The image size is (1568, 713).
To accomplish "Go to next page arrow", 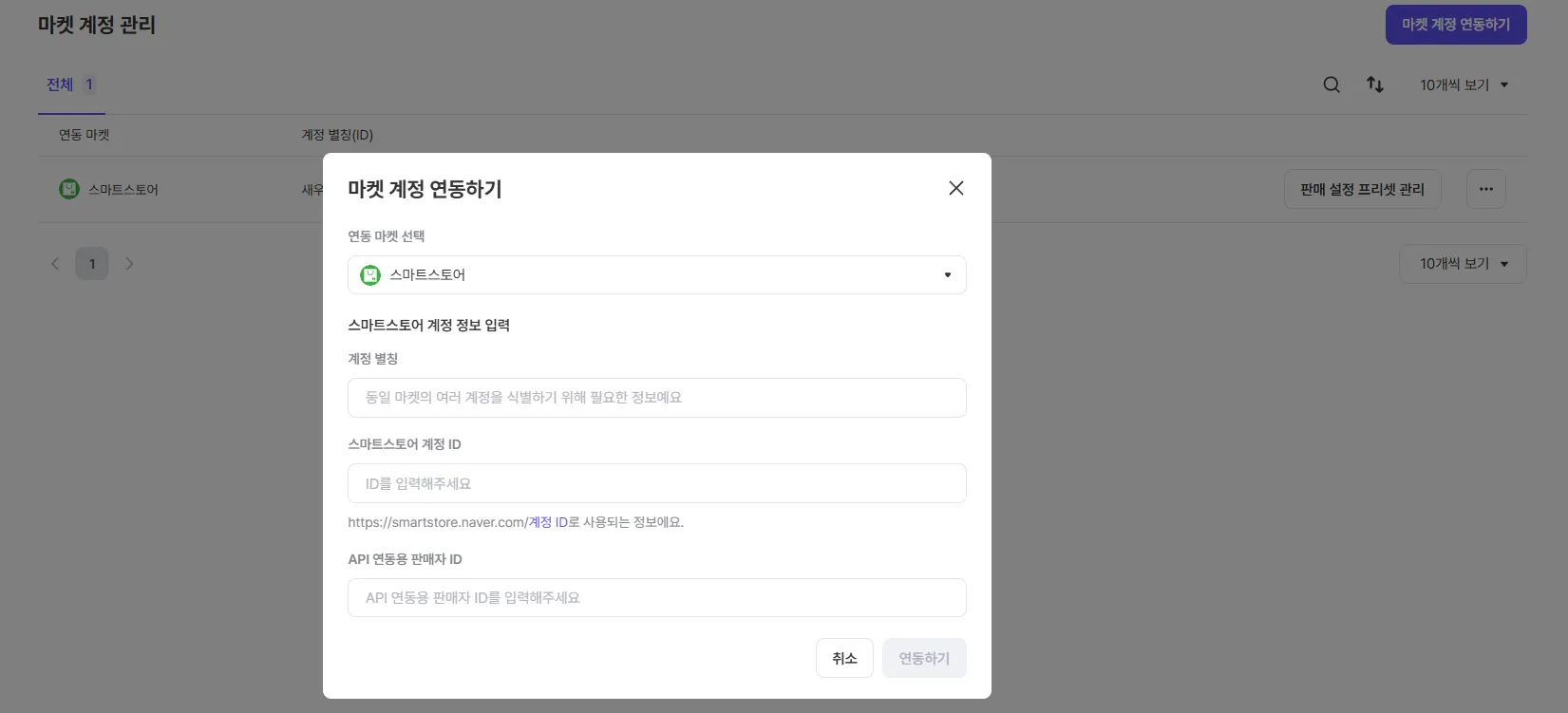I will point(129,264).
